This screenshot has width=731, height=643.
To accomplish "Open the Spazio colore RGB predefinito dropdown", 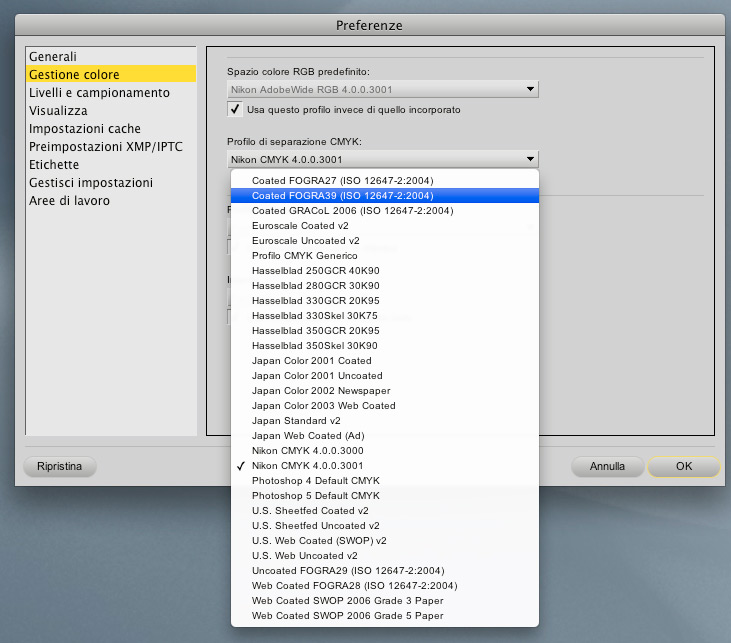I will [383, 89].
